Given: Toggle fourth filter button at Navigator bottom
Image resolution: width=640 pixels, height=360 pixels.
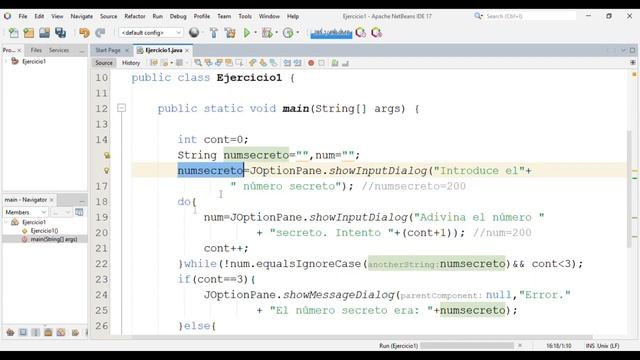Looking at the screenshot, I should (x=48, y=332).
